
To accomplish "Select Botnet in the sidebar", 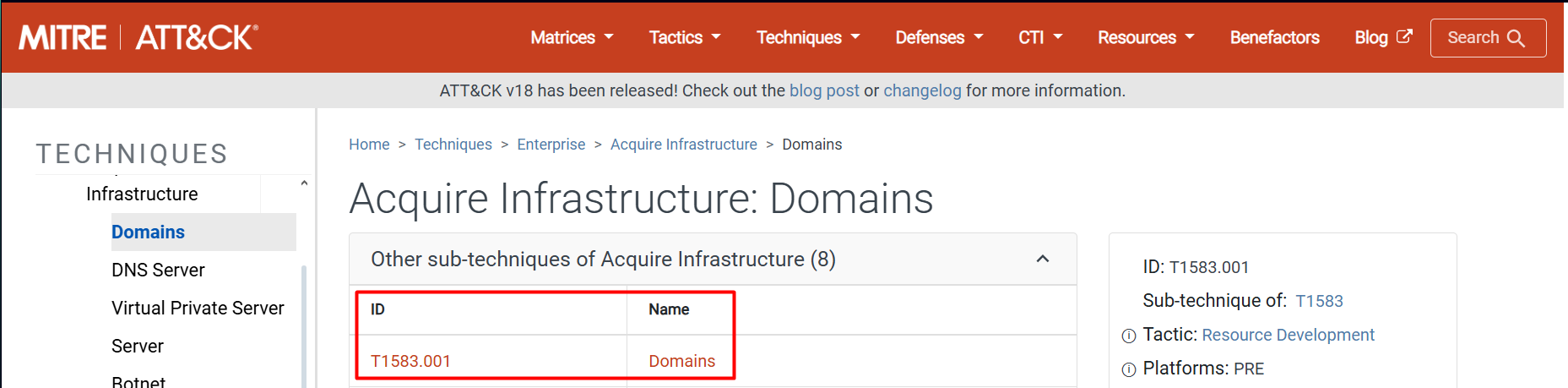I will pos(138,381).
